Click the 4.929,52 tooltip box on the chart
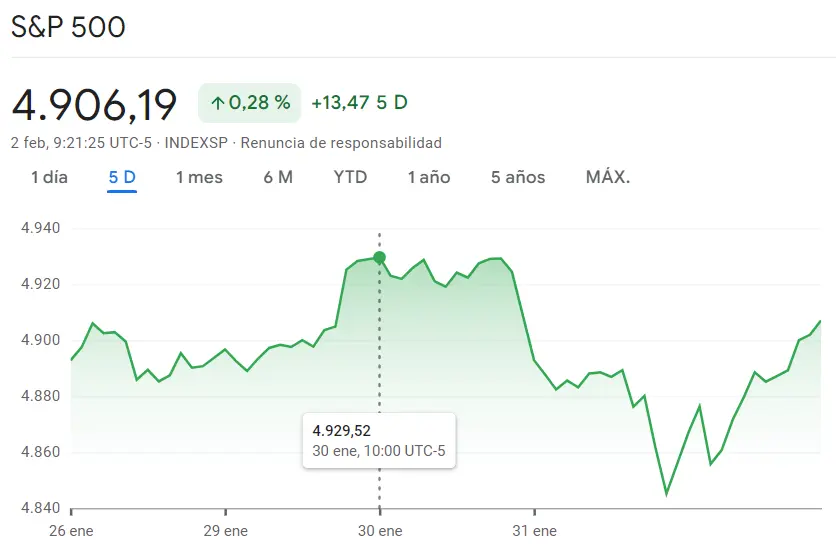Screen dimensions: 836x554 click(378, 440)
